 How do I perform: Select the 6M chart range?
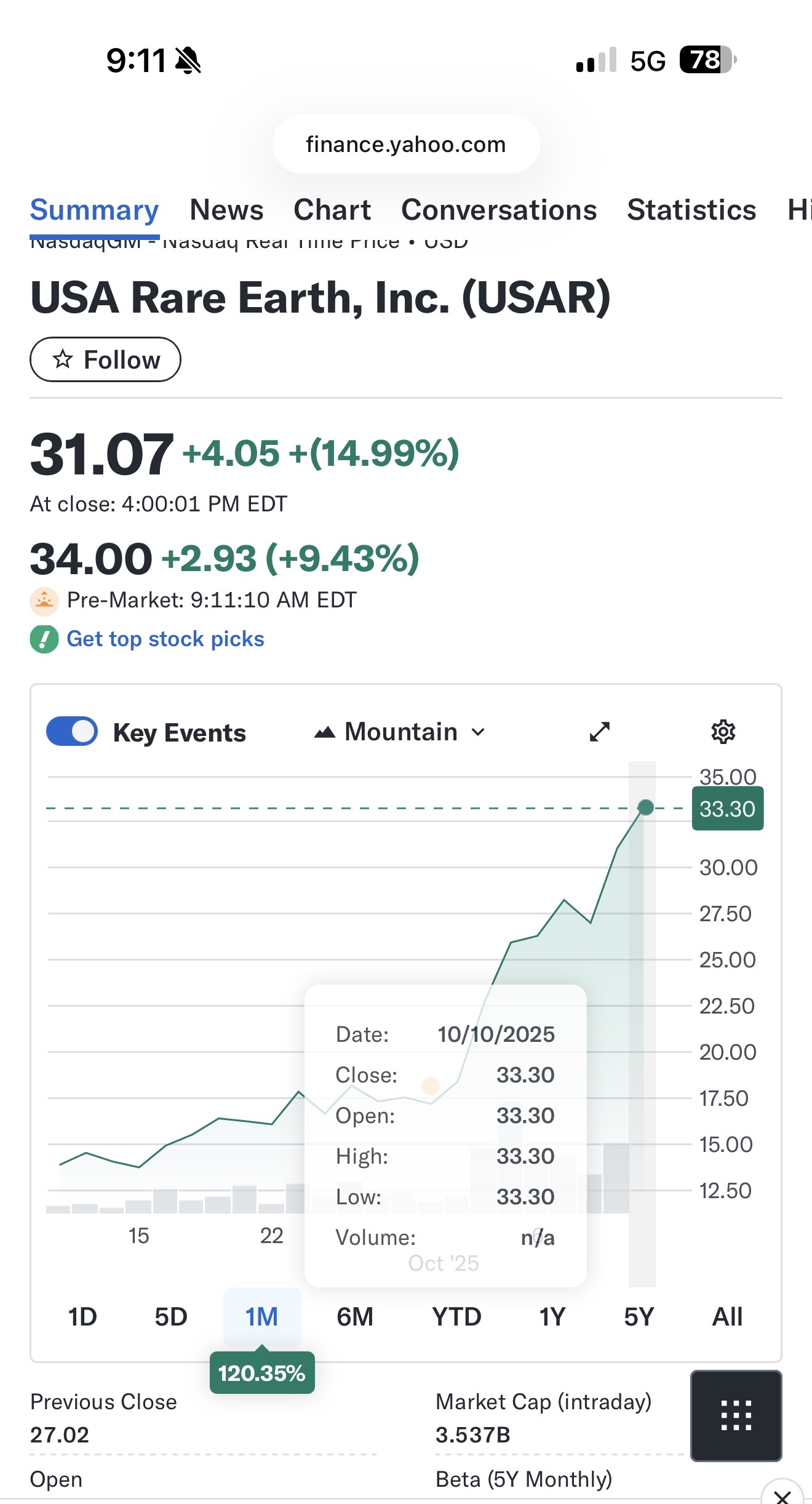pos(355,1317)
